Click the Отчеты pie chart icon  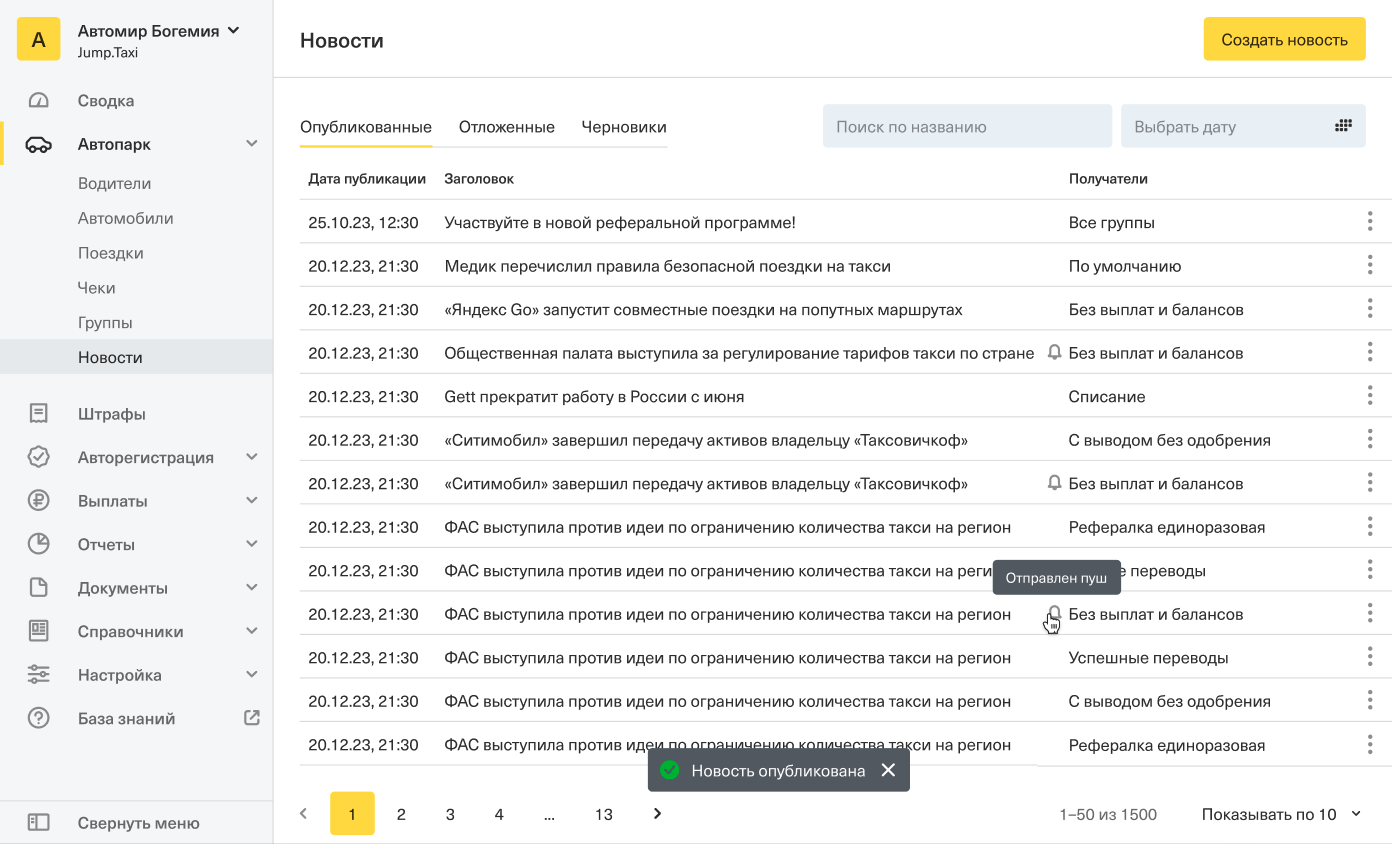coord(38,545)
